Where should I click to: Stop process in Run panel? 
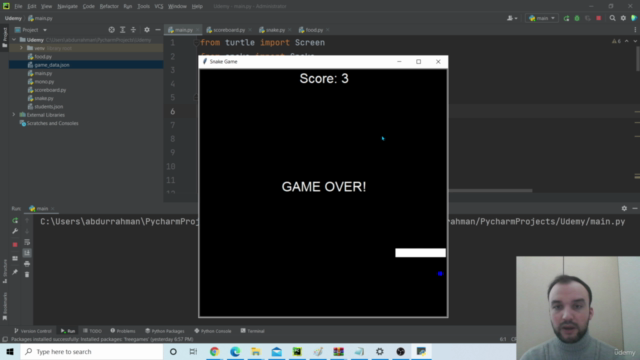(x=15, y=244)
